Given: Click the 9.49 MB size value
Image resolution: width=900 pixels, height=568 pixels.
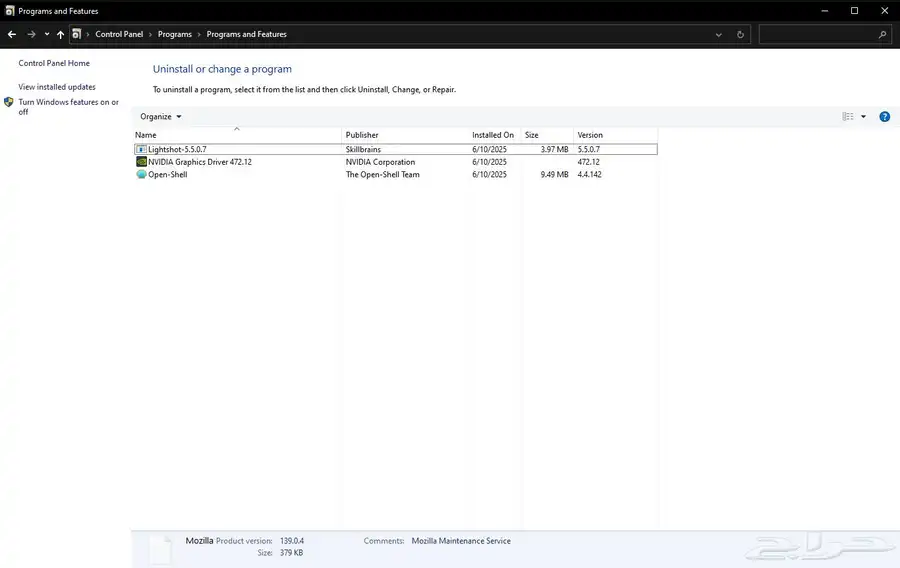Looking at the screenshot, I should tap(554, 174).
